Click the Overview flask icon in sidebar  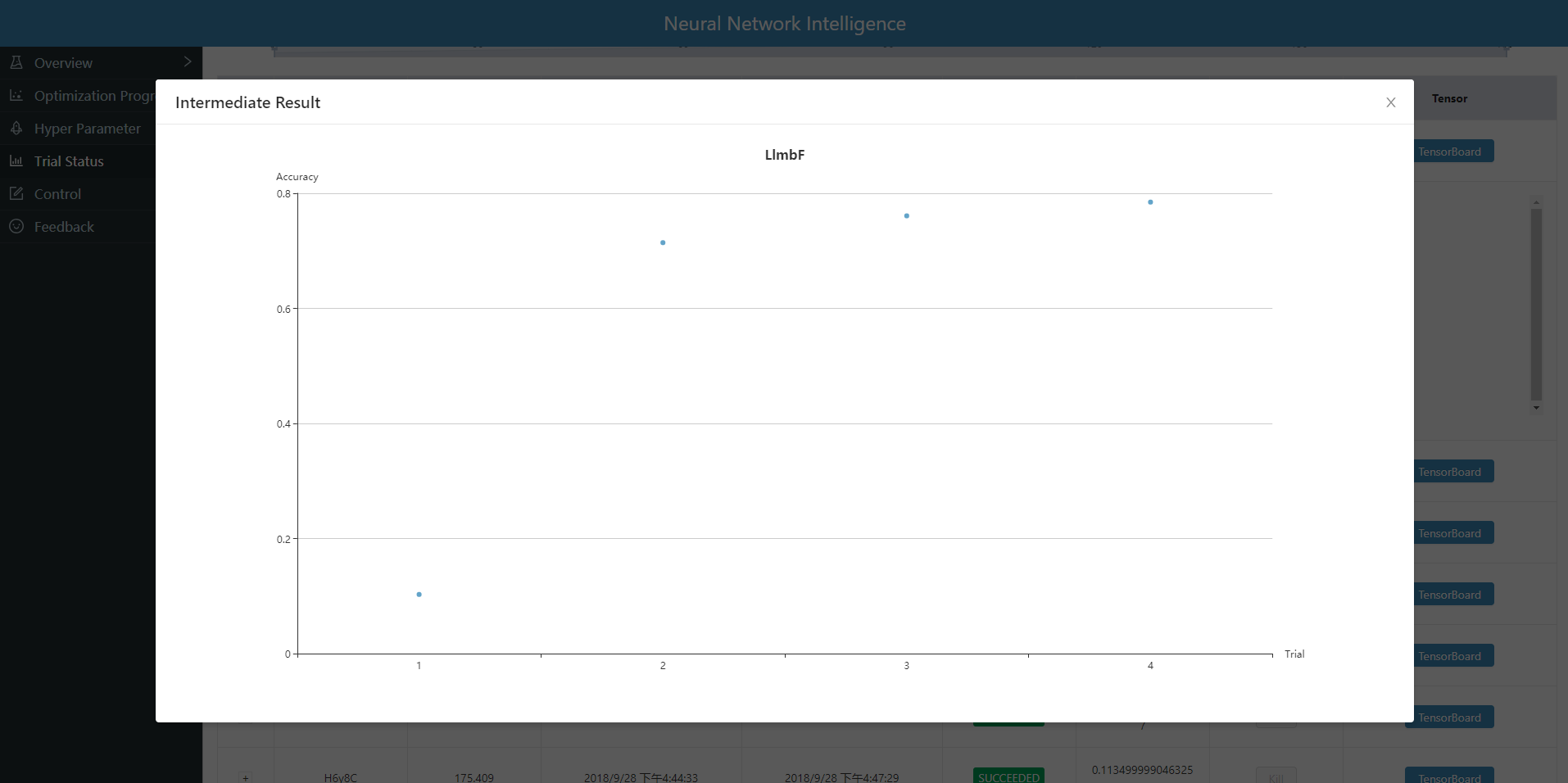tap(16, 62)
